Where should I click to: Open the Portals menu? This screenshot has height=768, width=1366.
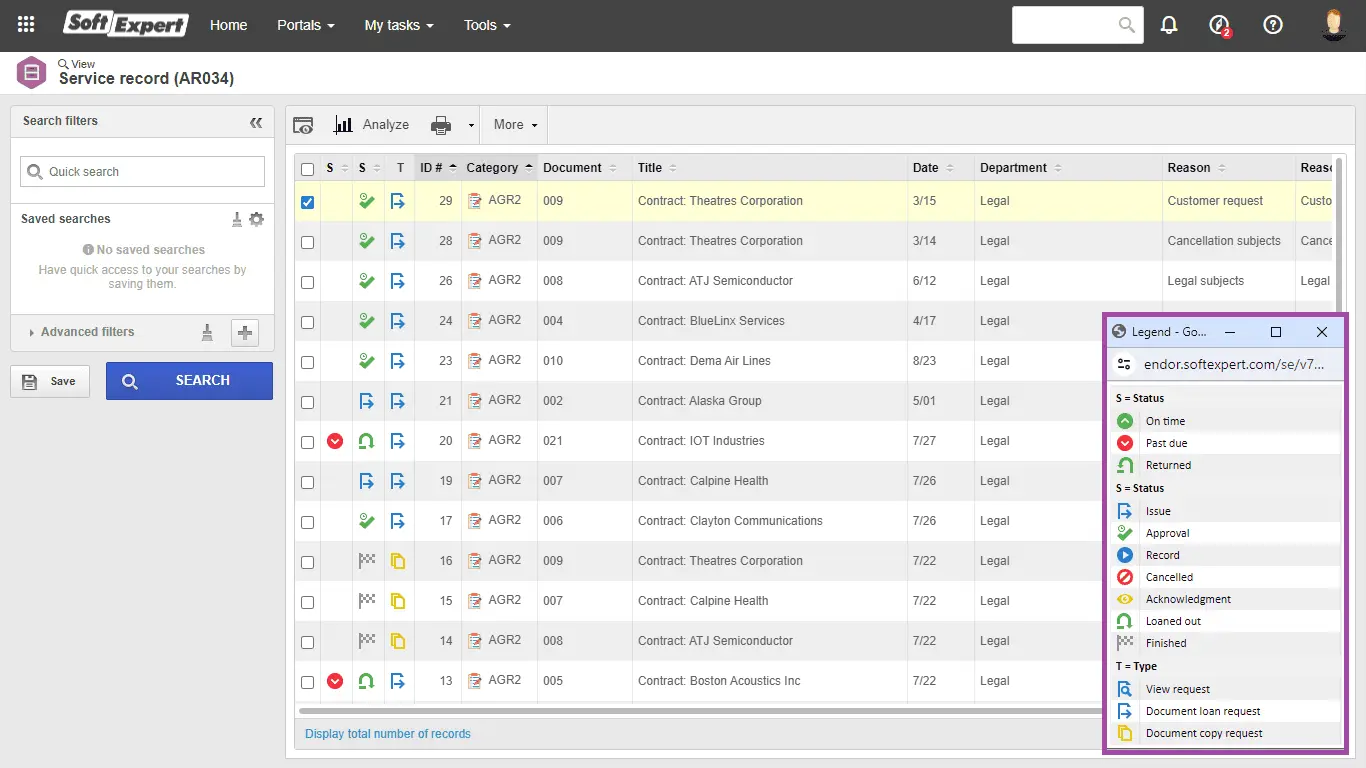[305, 25]
